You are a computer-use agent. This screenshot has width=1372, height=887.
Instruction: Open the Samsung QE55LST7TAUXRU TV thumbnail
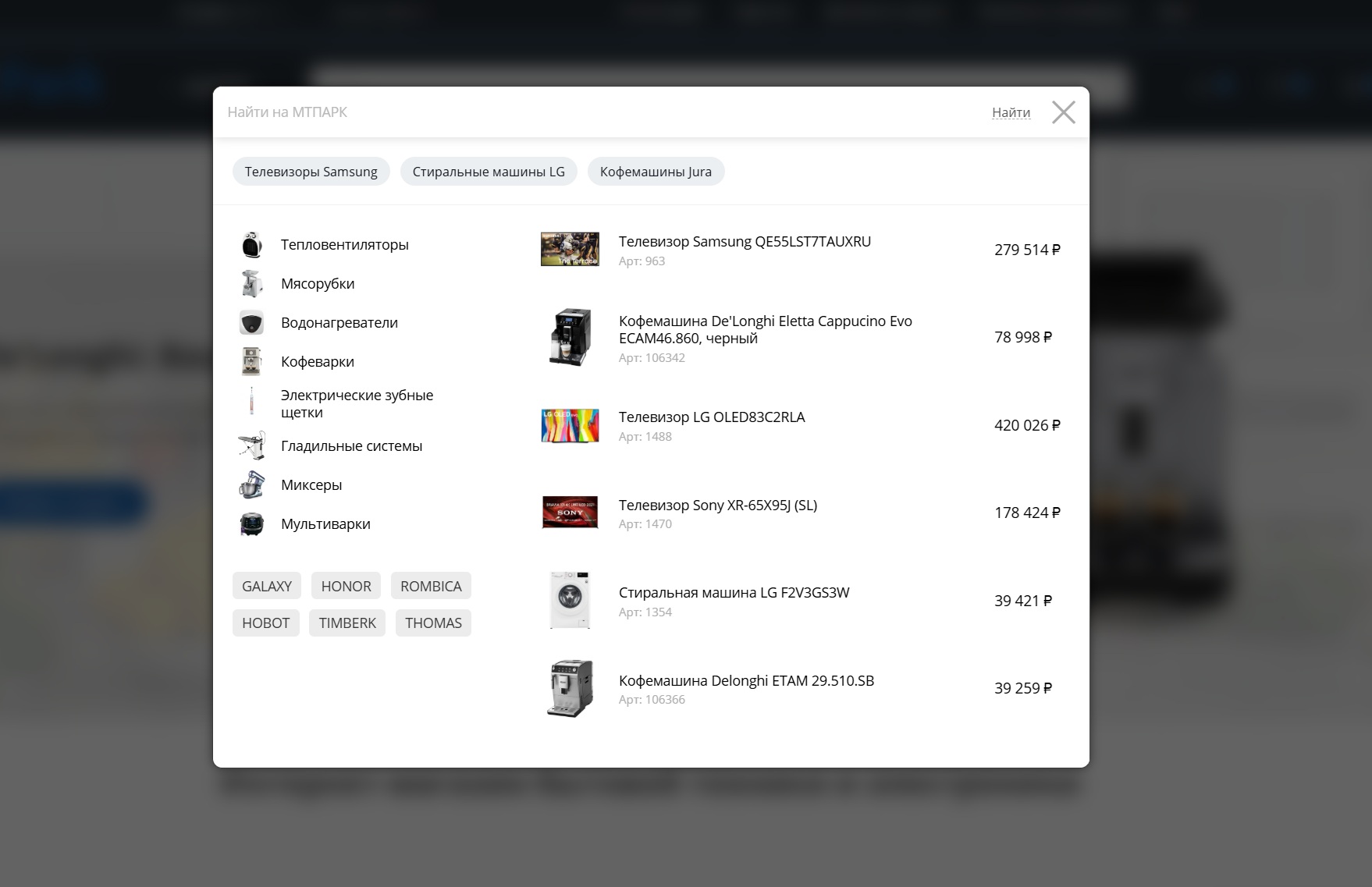coord(570,250)
